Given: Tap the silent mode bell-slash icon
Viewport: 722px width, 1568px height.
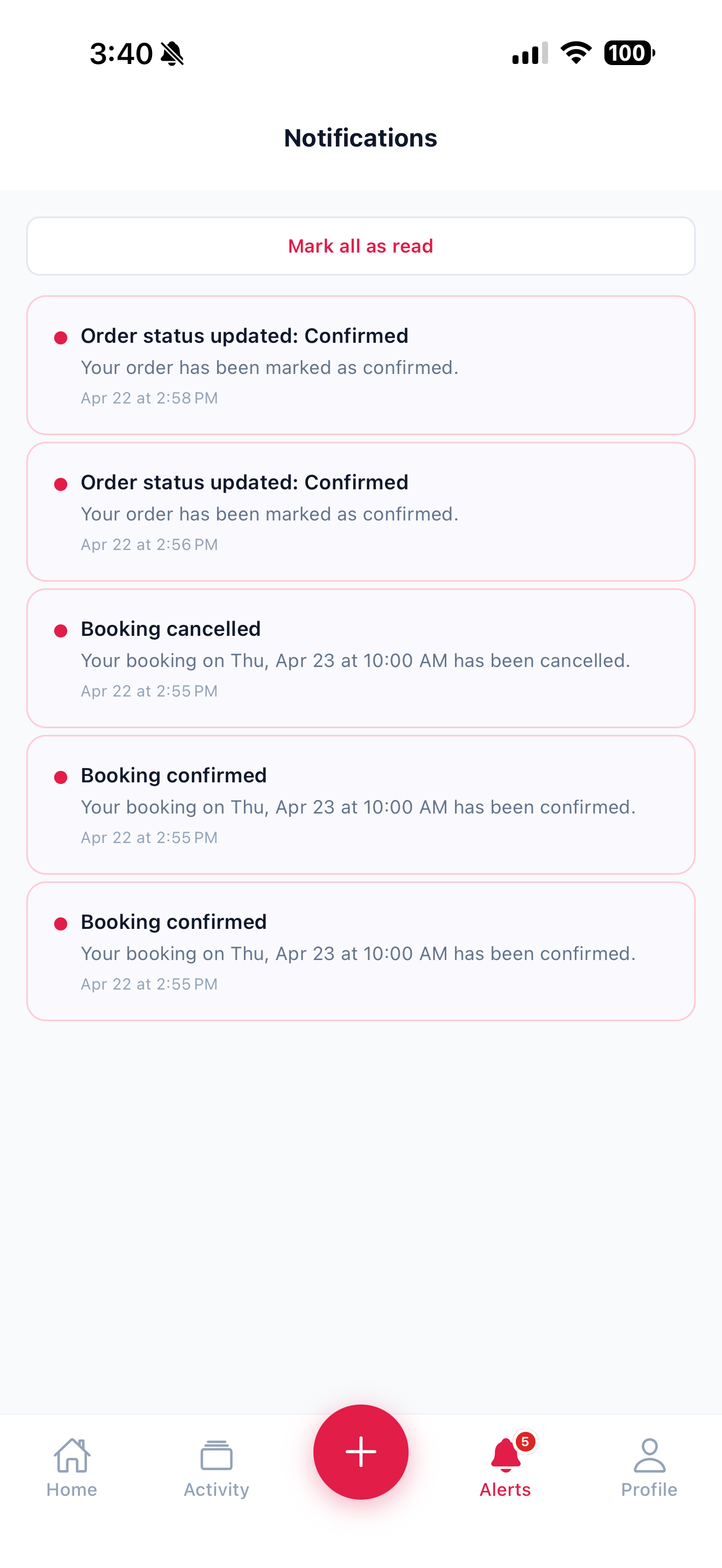Looking at the screenshot, I should [x=172, y=54].
